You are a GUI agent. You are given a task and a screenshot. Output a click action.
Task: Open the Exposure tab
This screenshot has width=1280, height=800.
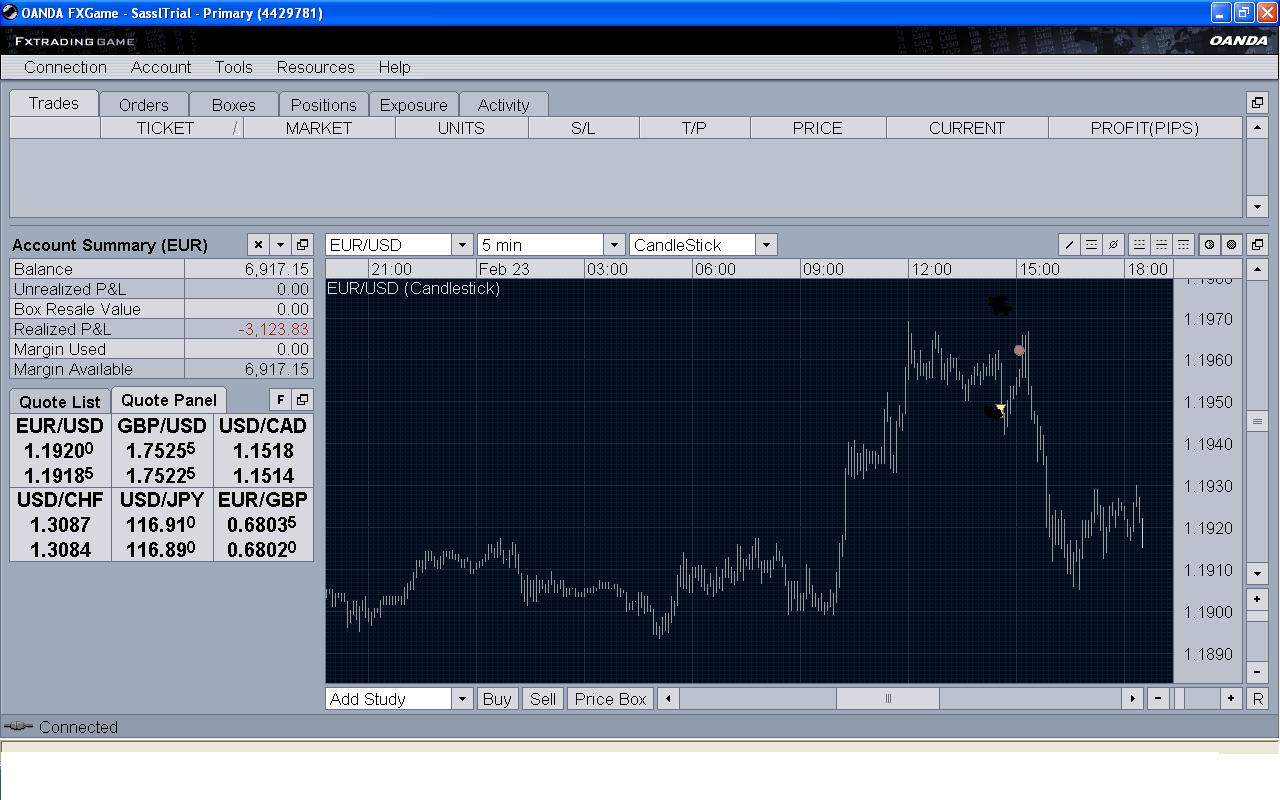pos(414,105)
